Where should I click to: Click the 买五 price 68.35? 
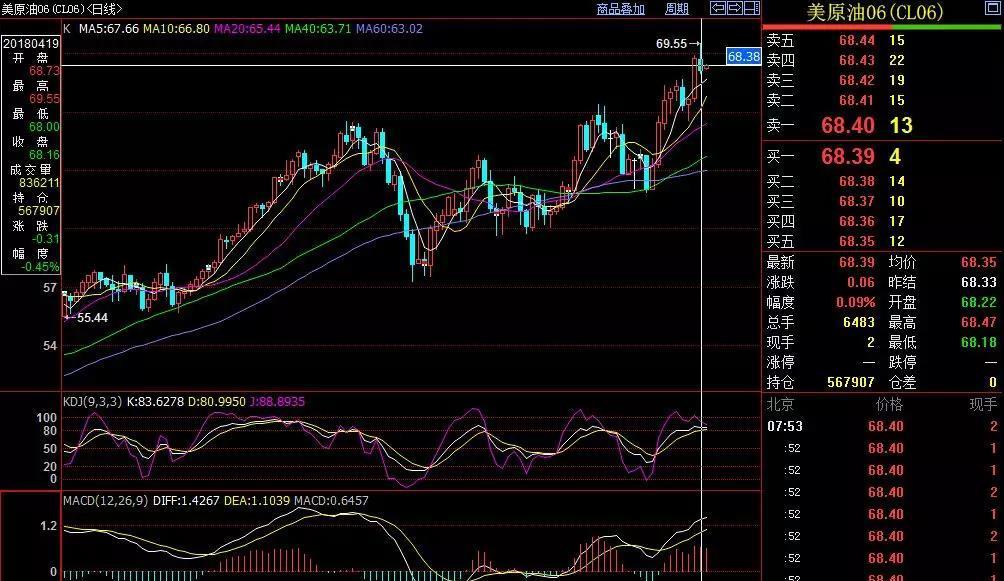pyautogui.click(x=857, y=241)
